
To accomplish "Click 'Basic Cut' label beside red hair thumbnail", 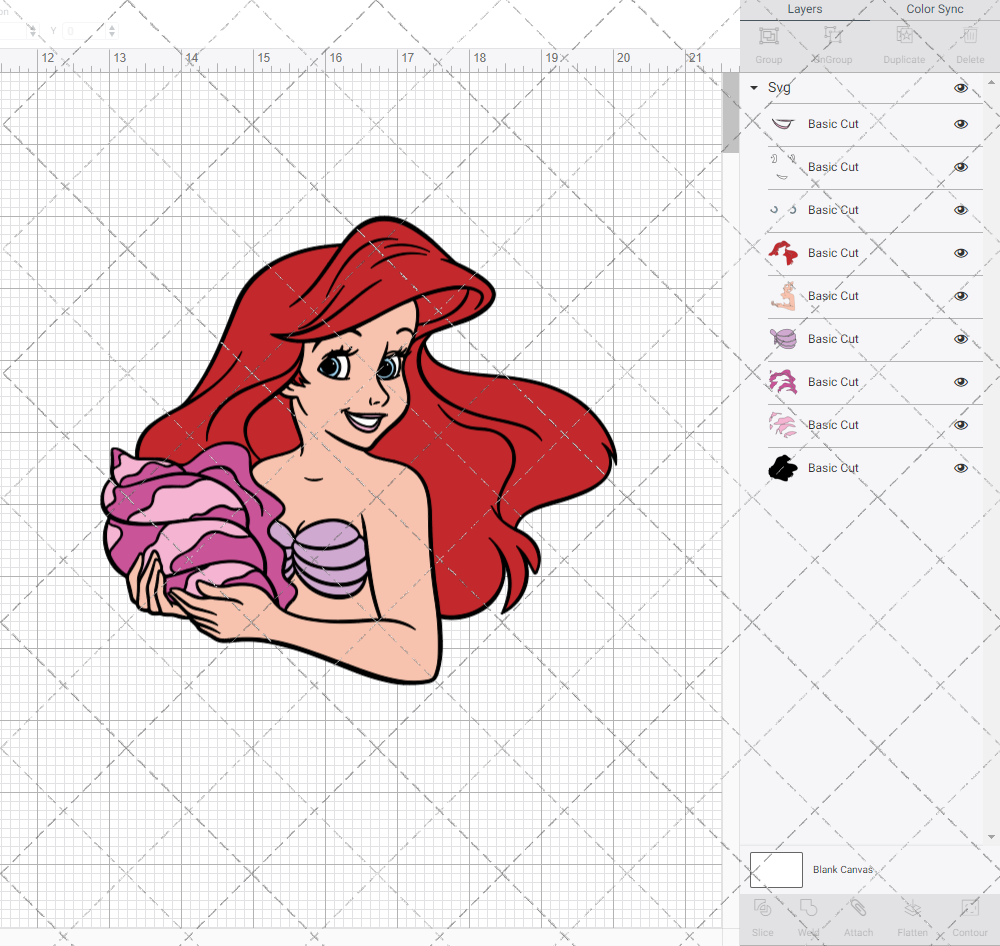I will tap(833, 253).
